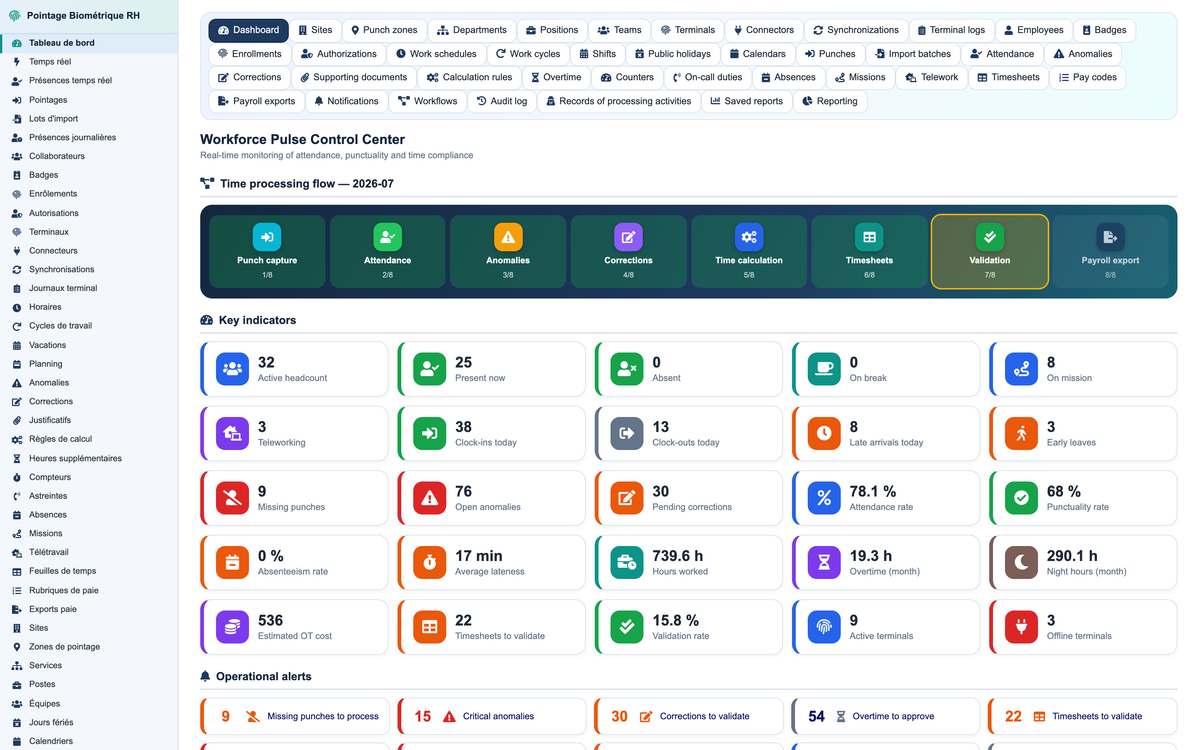This screenshot has width=1200, height=750.
Task: Switch to the Audit log tab
Action: [x=503, y=101]
